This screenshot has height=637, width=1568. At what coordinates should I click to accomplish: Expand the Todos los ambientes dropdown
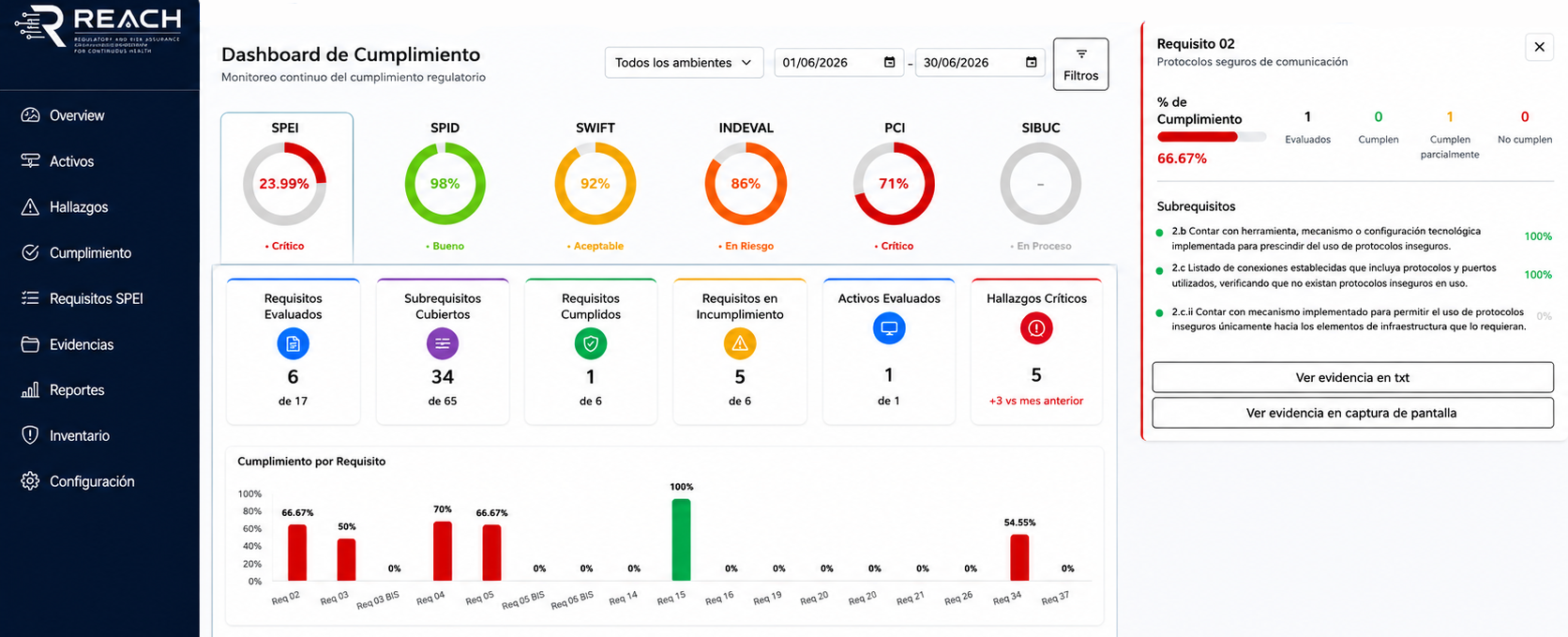(684, 63)
